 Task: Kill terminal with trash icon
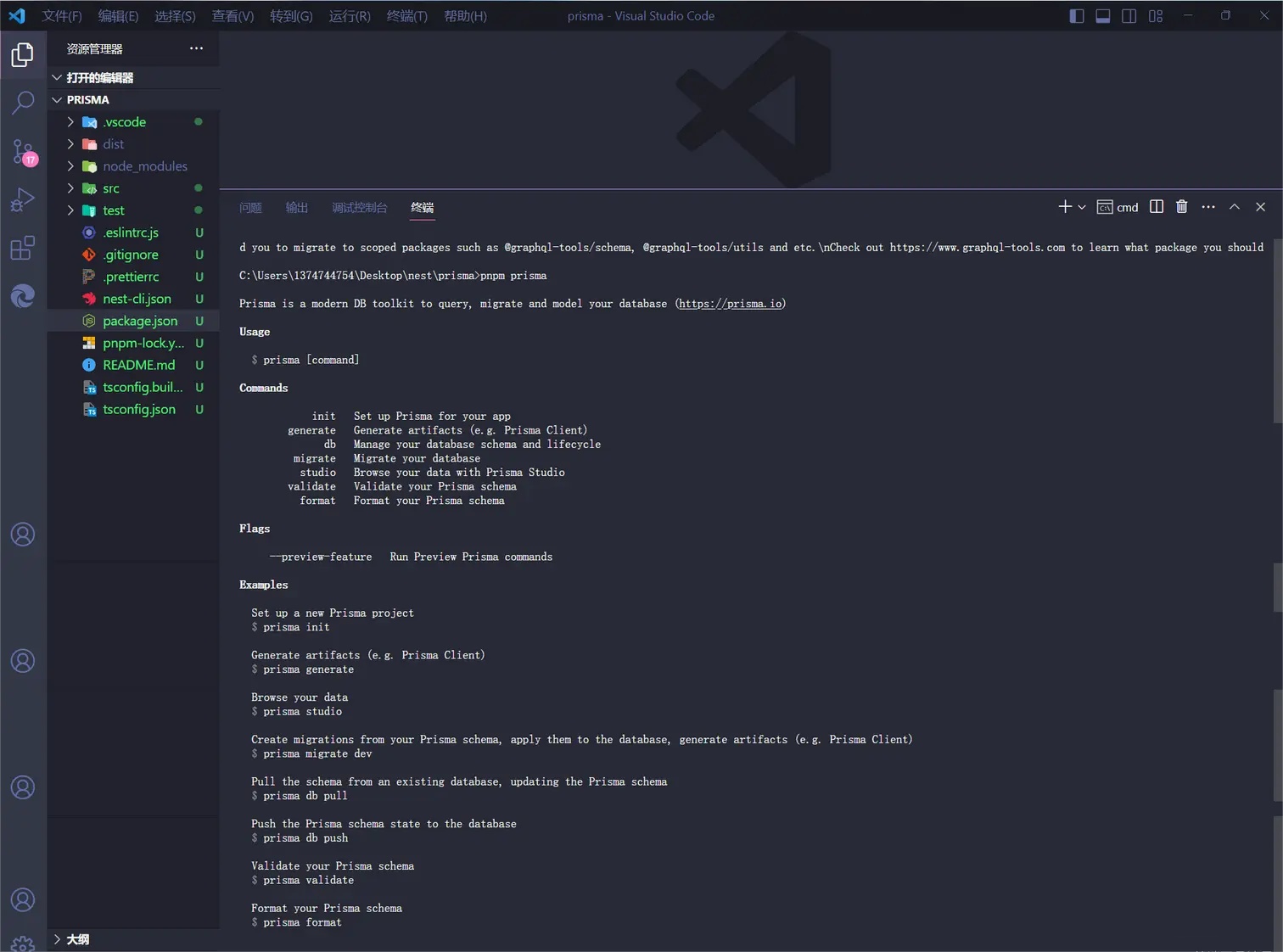1181,207
